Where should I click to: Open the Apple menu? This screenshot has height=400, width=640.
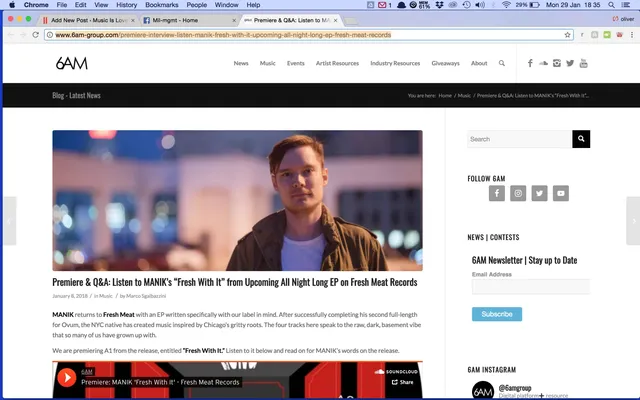point(12,5)
